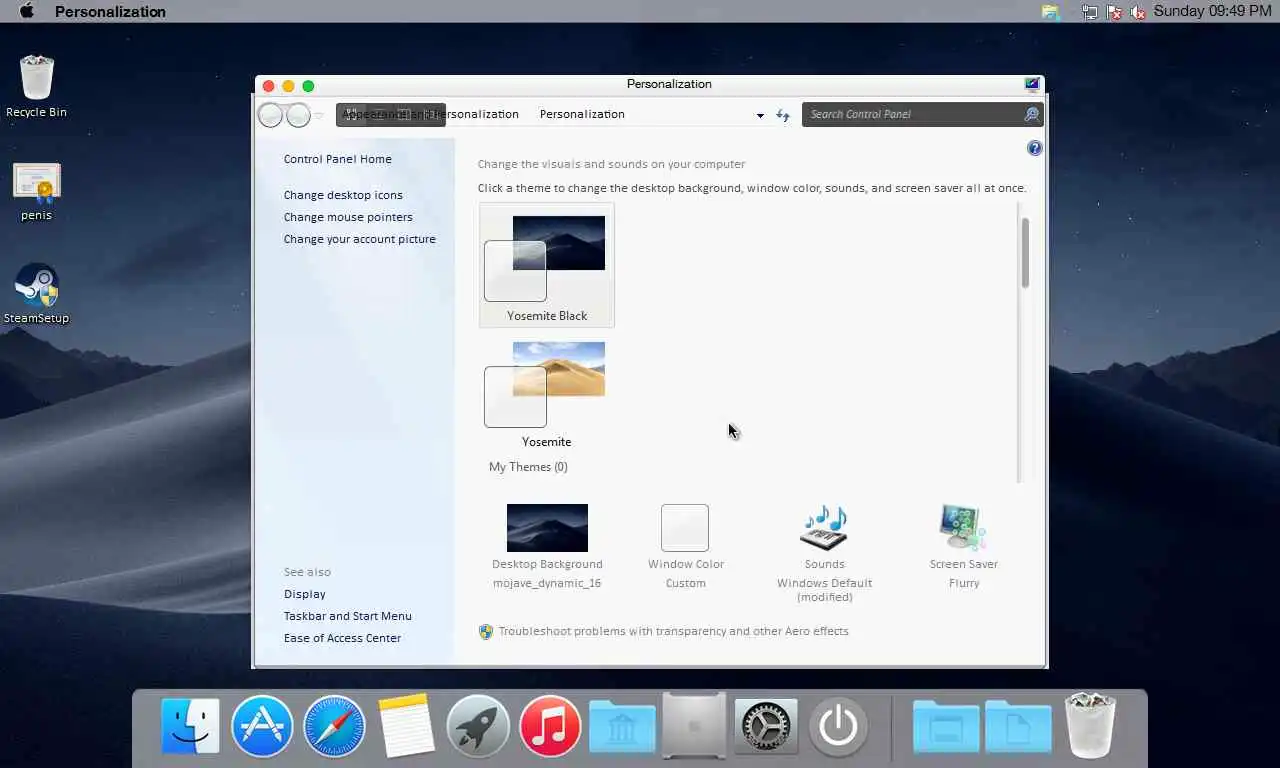
Task: Open the Display link under See also
Action: (x=304, y=594)
